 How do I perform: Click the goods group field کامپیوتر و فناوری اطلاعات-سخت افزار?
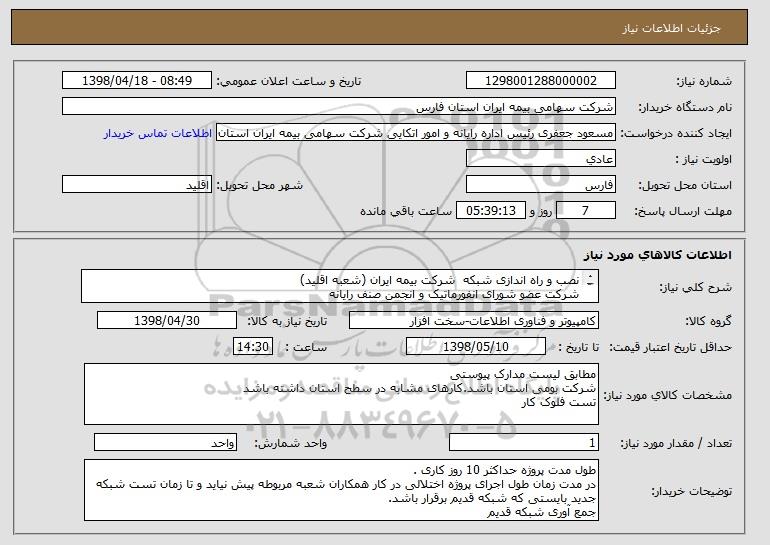click(474, 321)
